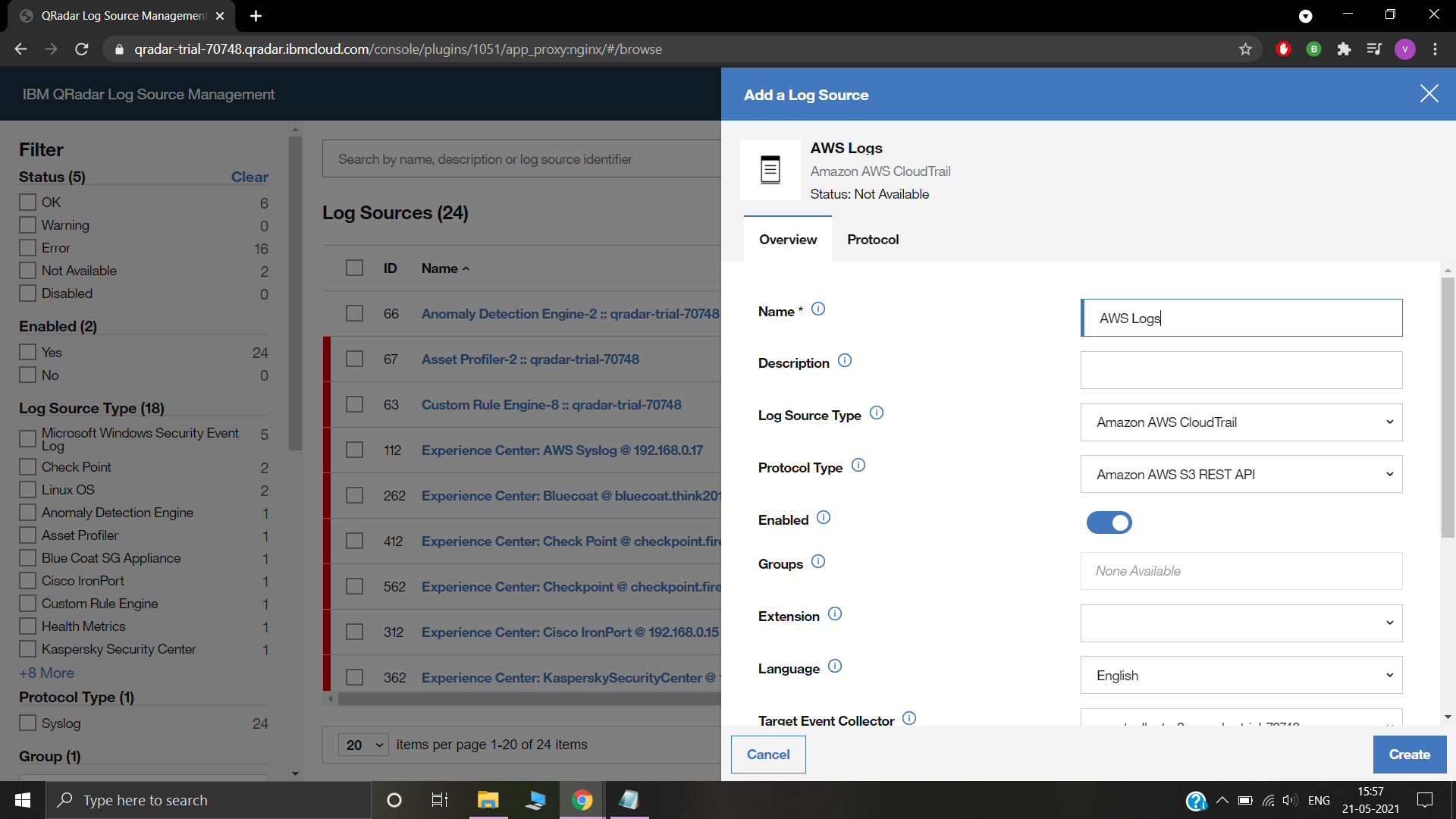This screenshot has width=1456, height=819.
Task: Click the Chrome profile avatar
Action: [x=1404, y=49]
